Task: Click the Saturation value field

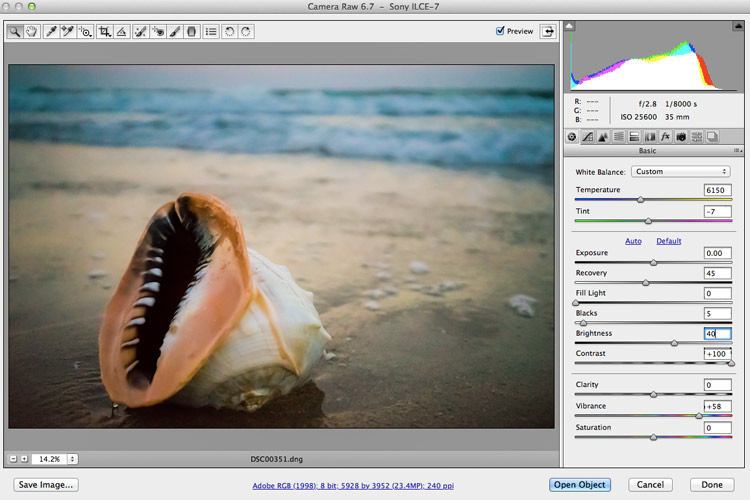Action: [x=717, y=428]
